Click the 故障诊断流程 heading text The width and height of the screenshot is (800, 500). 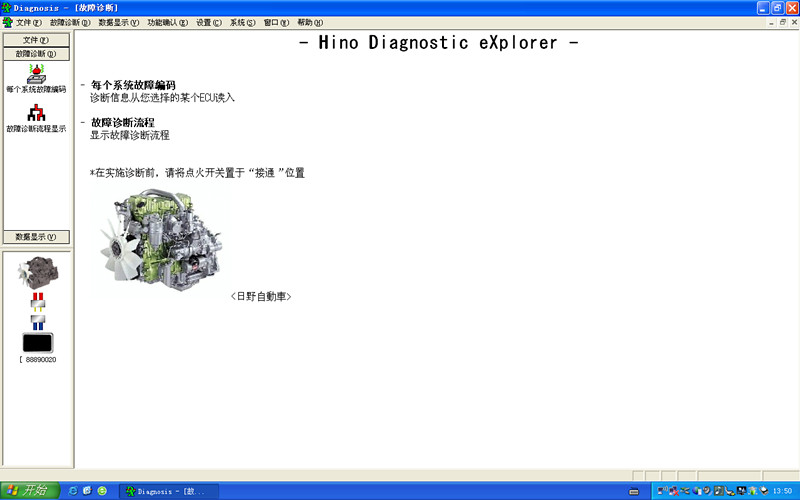pyautogui.click(x=122, y=122)
